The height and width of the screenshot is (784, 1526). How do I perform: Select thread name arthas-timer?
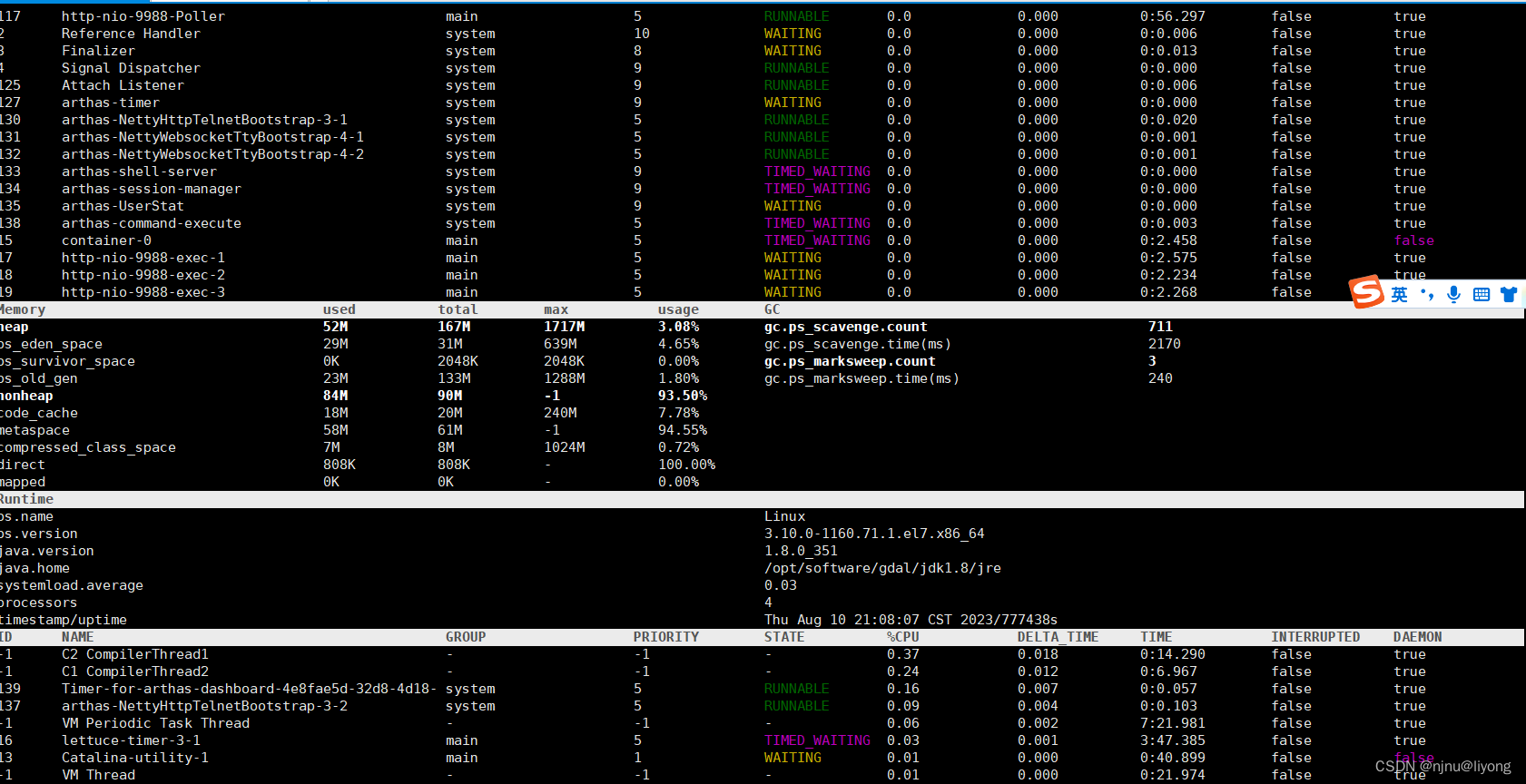tap(111, 103)
